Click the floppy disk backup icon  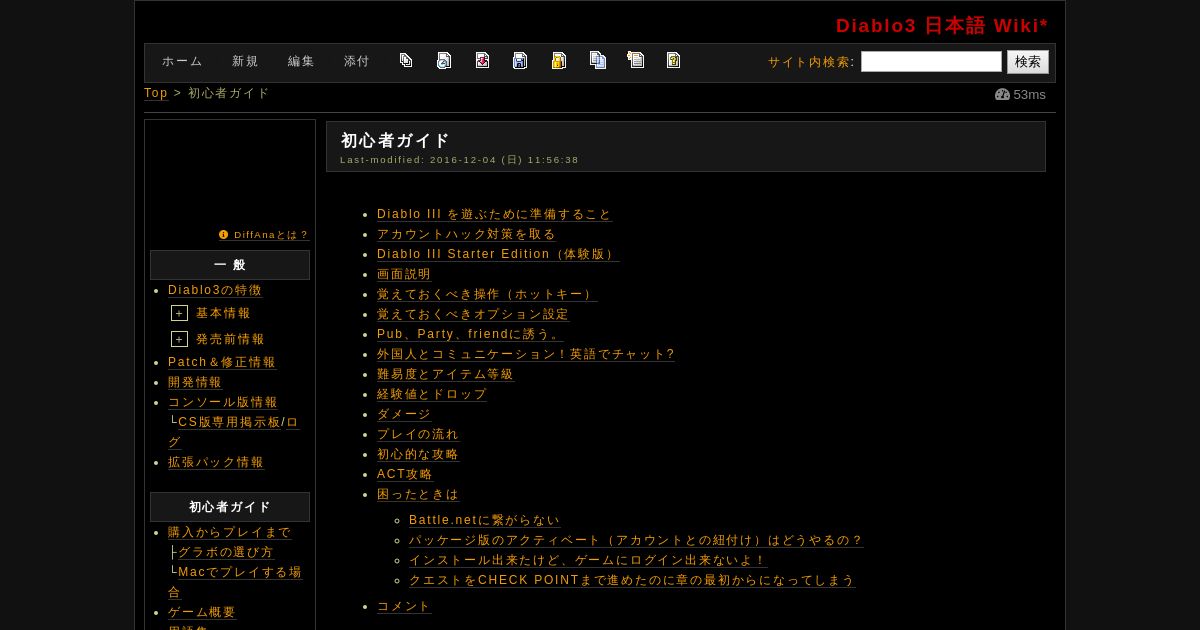(x=520, y=60)
